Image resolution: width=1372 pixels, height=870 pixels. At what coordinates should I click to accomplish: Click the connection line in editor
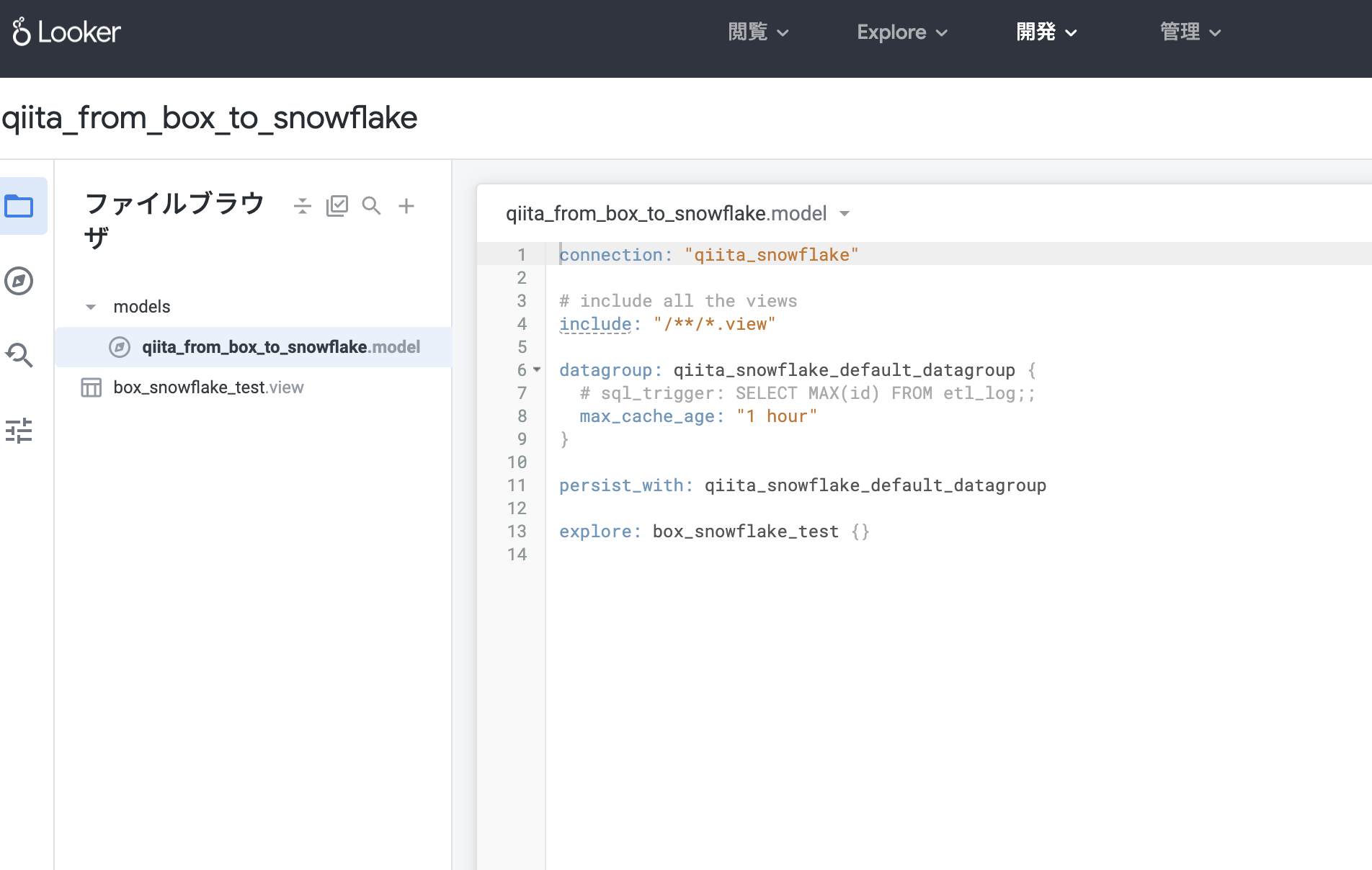point(709,255)
